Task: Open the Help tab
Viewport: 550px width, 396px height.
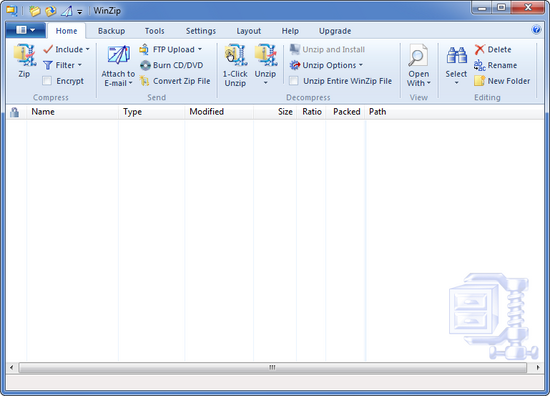Action: click(290, 31)
